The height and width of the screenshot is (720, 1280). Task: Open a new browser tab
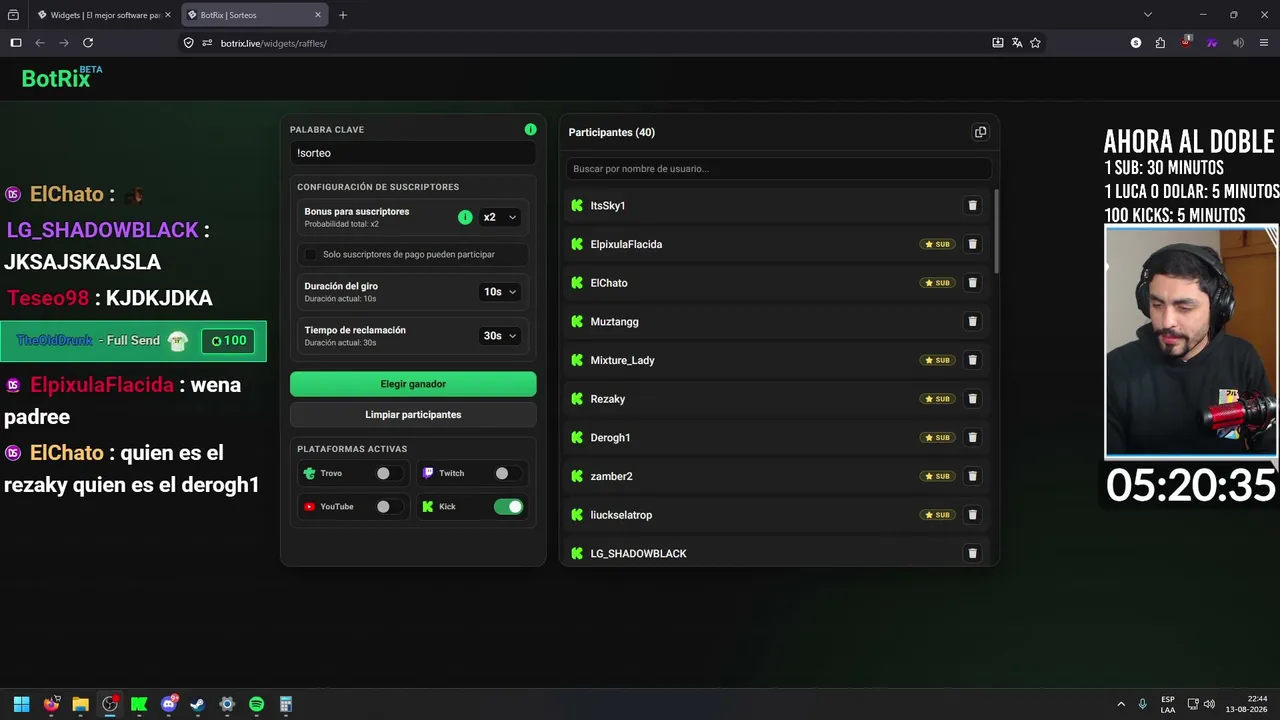pos(343,15)
